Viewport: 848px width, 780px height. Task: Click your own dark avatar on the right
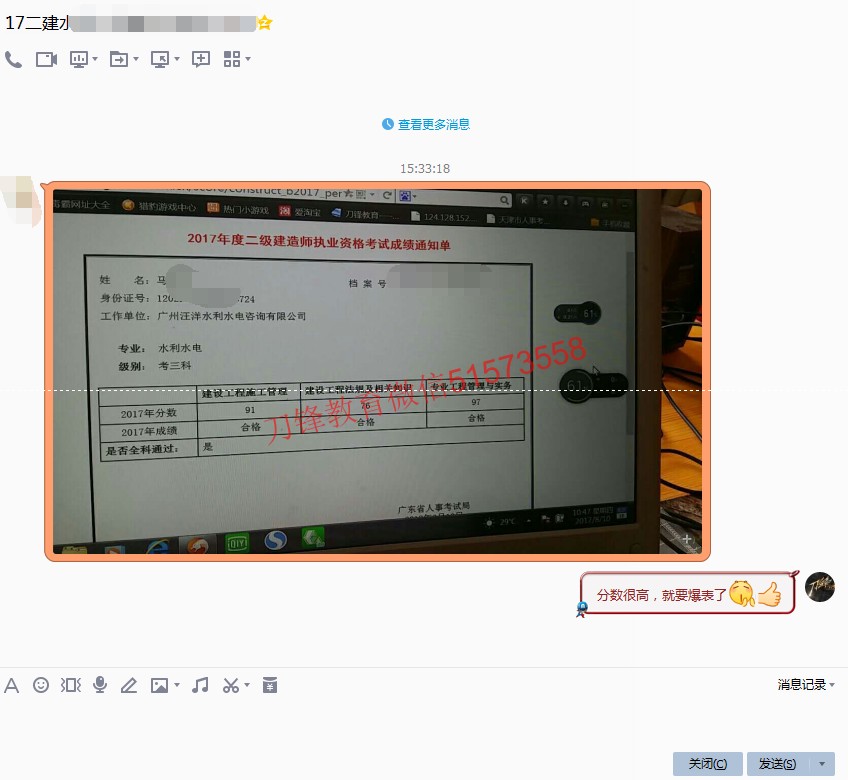(x=820, y=587)
